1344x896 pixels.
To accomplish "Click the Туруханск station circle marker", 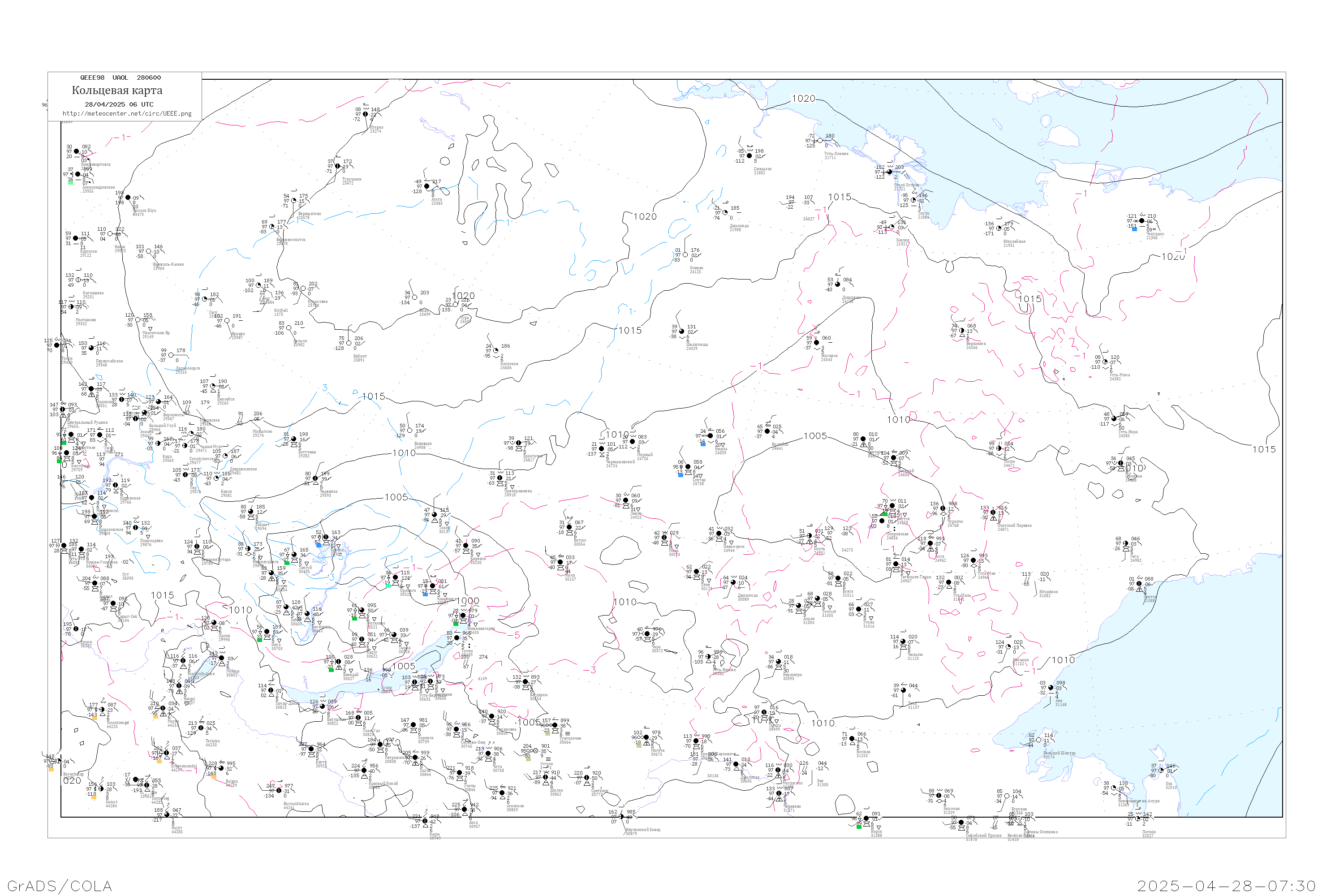I will 337,166.
